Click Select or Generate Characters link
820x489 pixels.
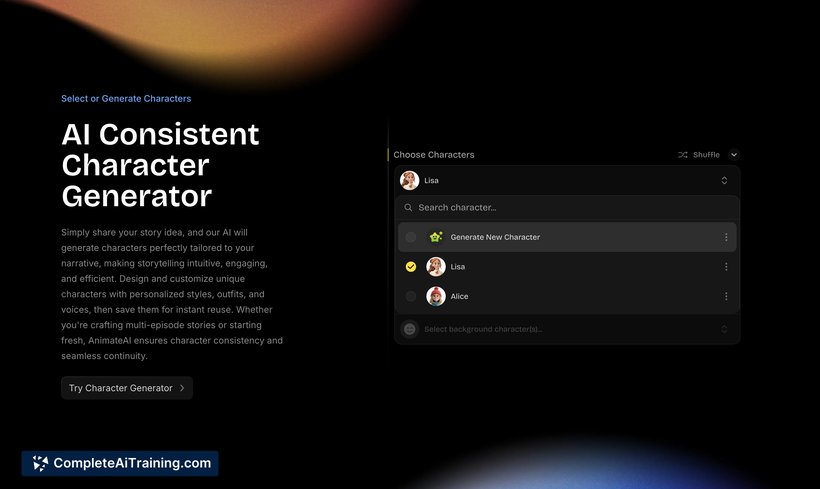tap(126, 98)
